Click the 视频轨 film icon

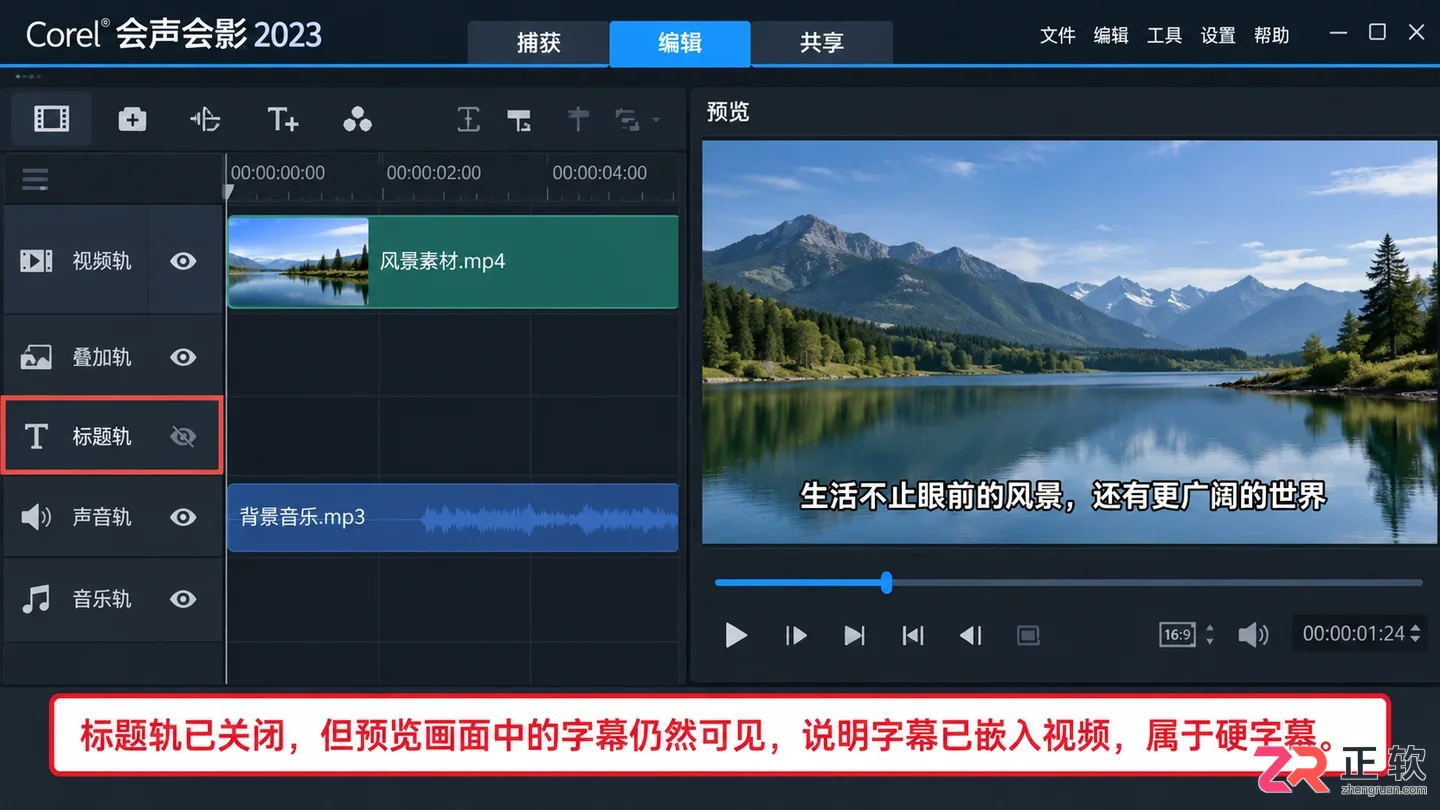(36, 261)
